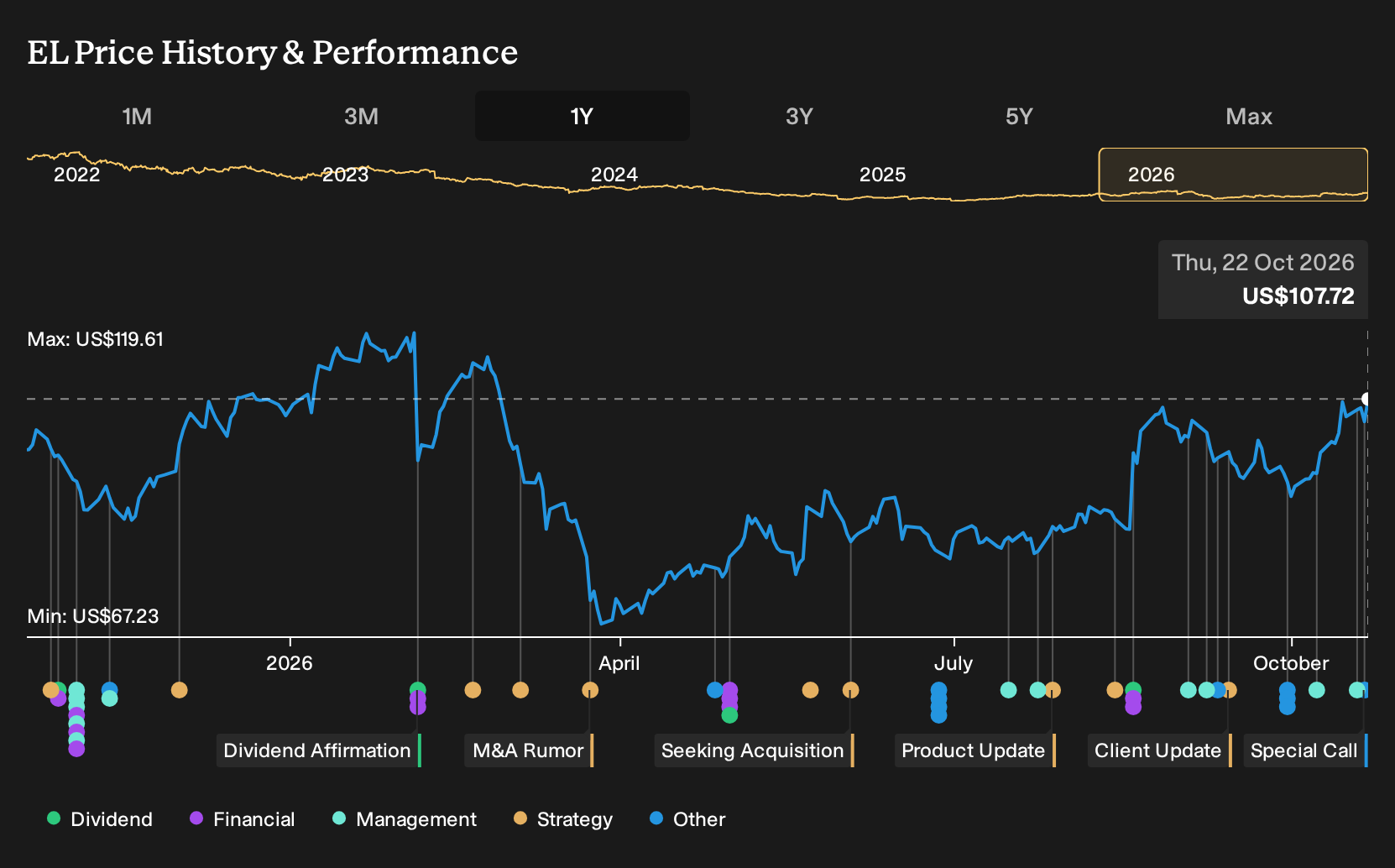Image resolution: width=1395 pixels, height=868 pixels.
Task: Click the Seeking Acquisition event label
Action: coord(754,750)
